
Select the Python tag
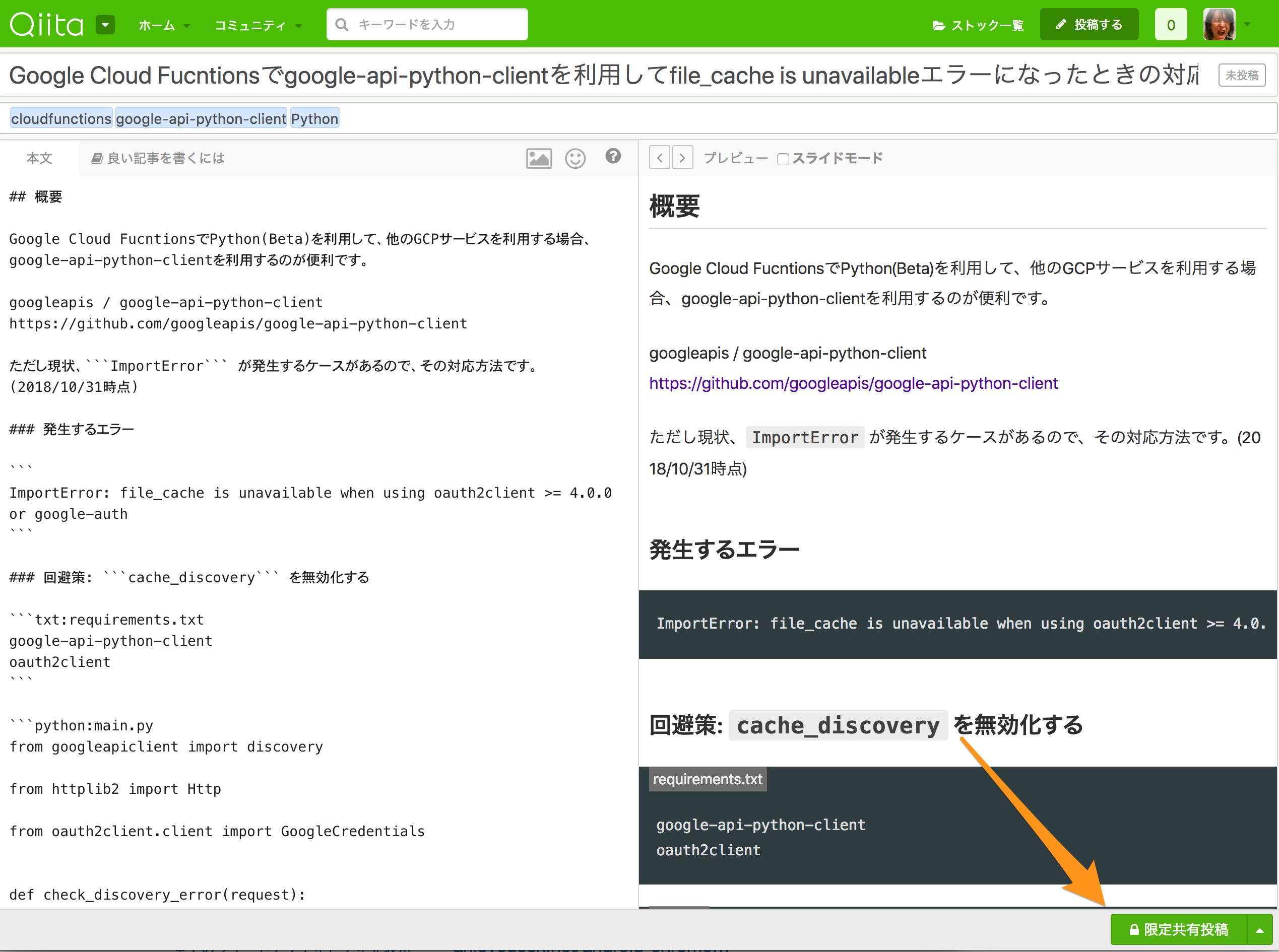(x=314, y=118)
